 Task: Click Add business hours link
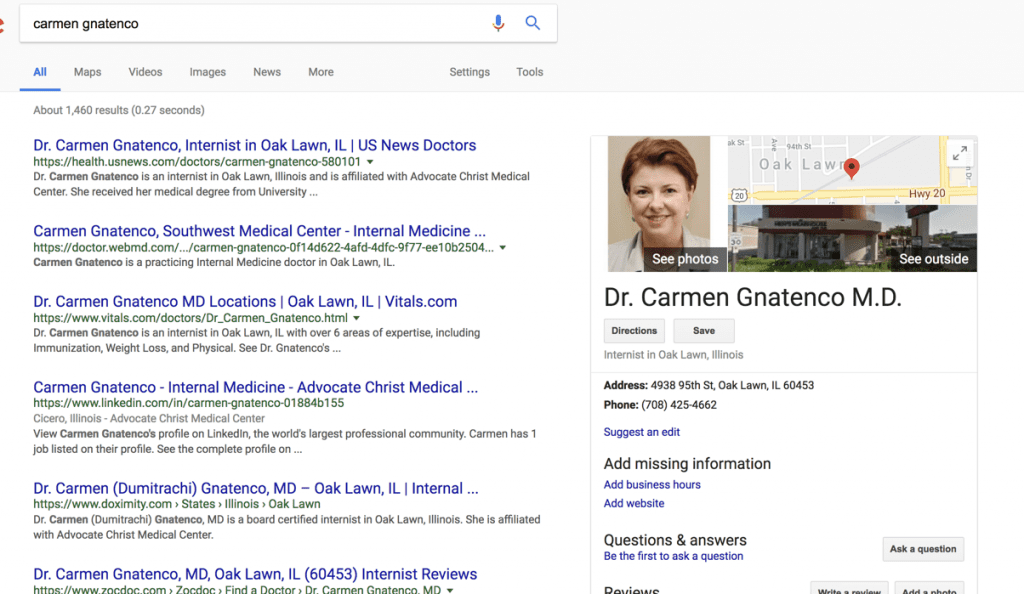[x=652, y=485]
